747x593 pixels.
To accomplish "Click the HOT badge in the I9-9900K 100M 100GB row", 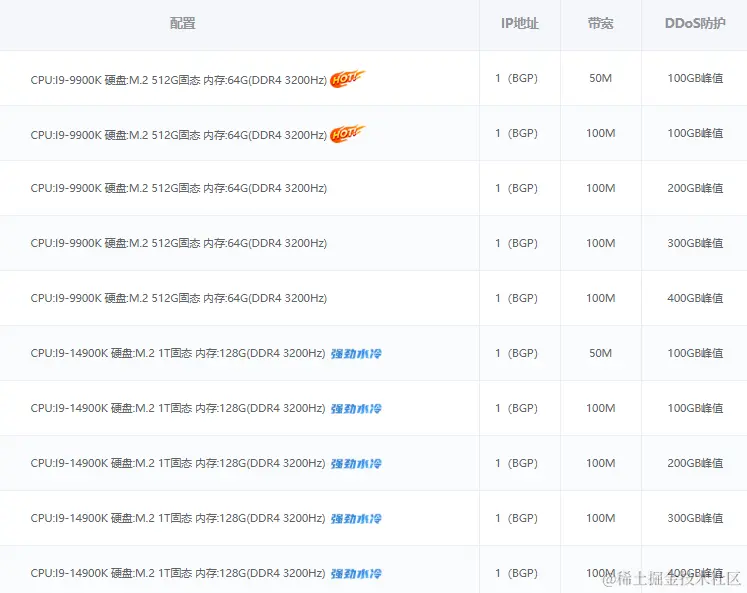I will (x=347, y=134).
